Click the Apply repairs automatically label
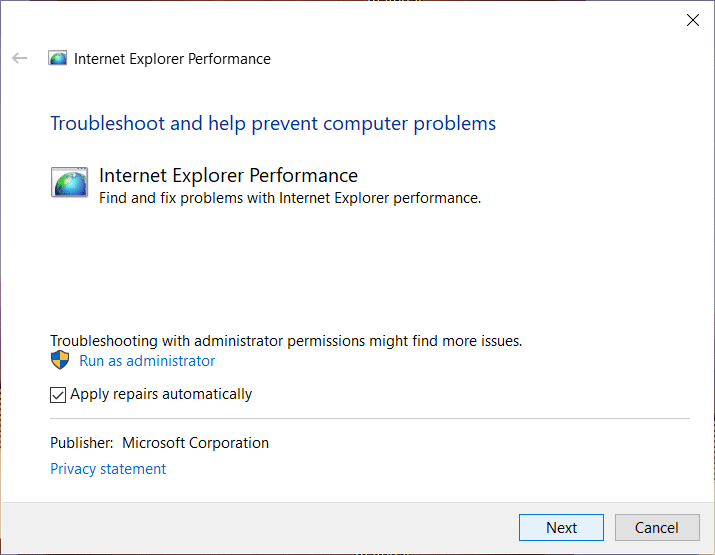Screen dimensions: 715x555 [161, 394]
